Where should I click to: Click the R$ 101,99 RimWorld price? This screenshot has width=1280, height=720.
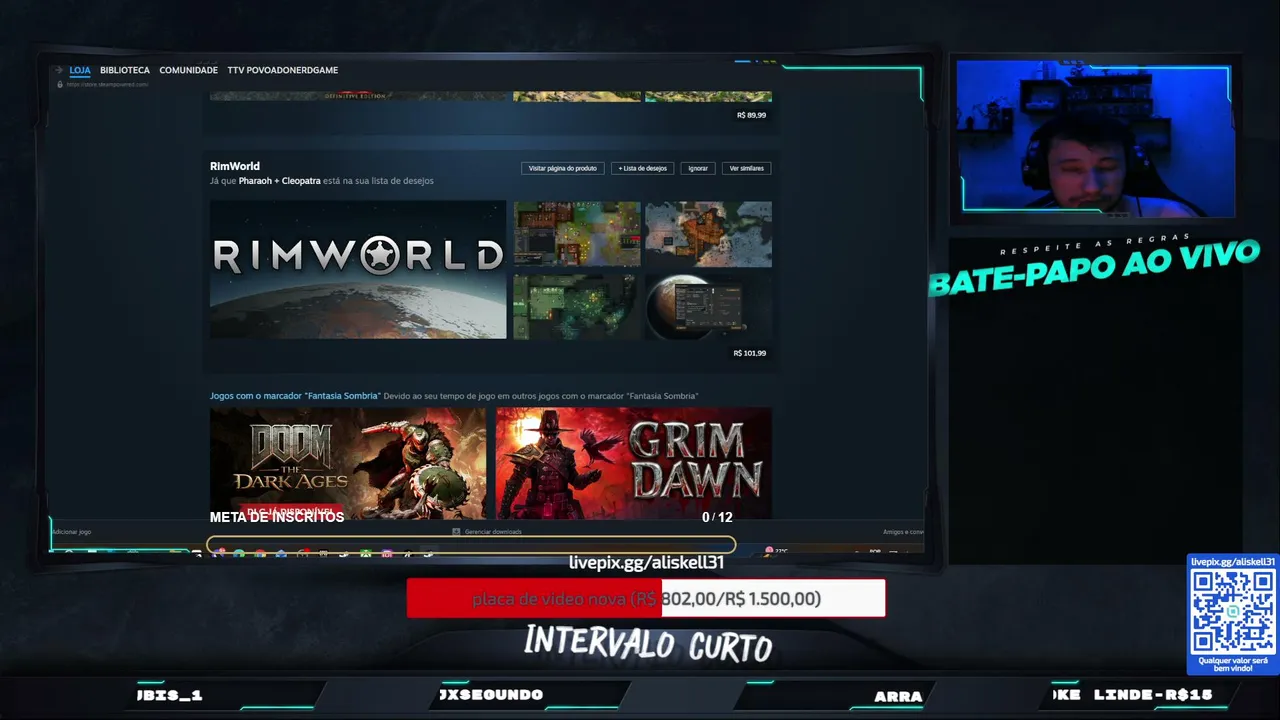point(750,353)
